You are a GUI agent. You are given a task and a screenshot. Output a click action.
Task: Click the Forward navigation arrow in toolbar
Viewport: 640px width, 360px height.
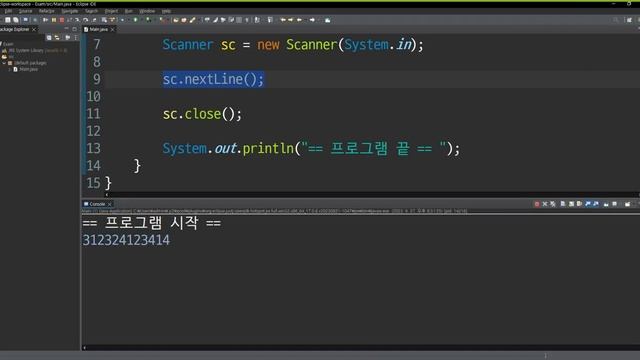pos(312,20)
